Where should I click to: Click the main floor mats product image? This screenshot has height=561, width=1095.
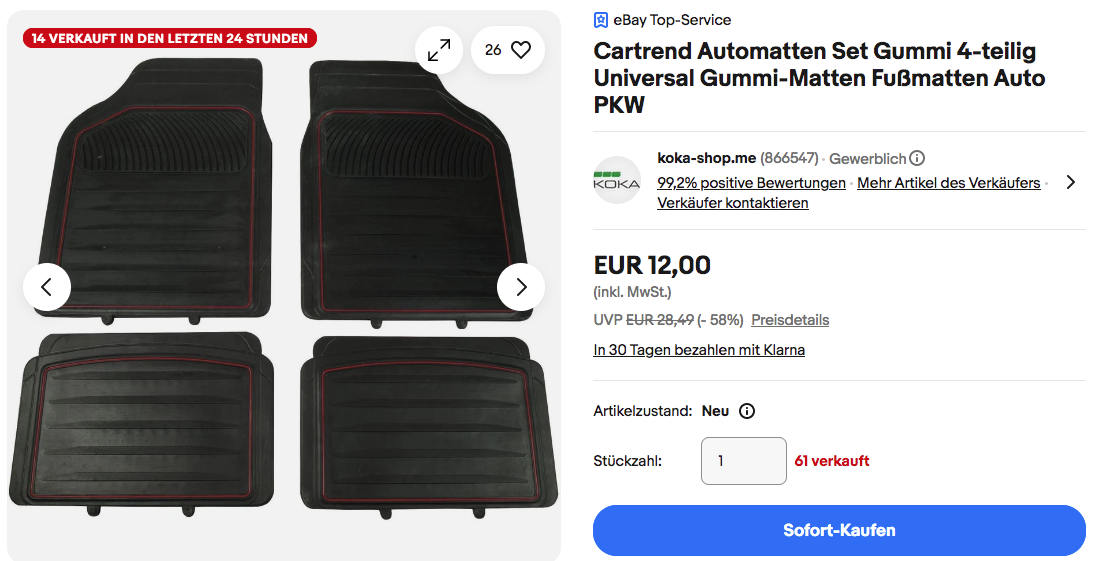[284, 287]
